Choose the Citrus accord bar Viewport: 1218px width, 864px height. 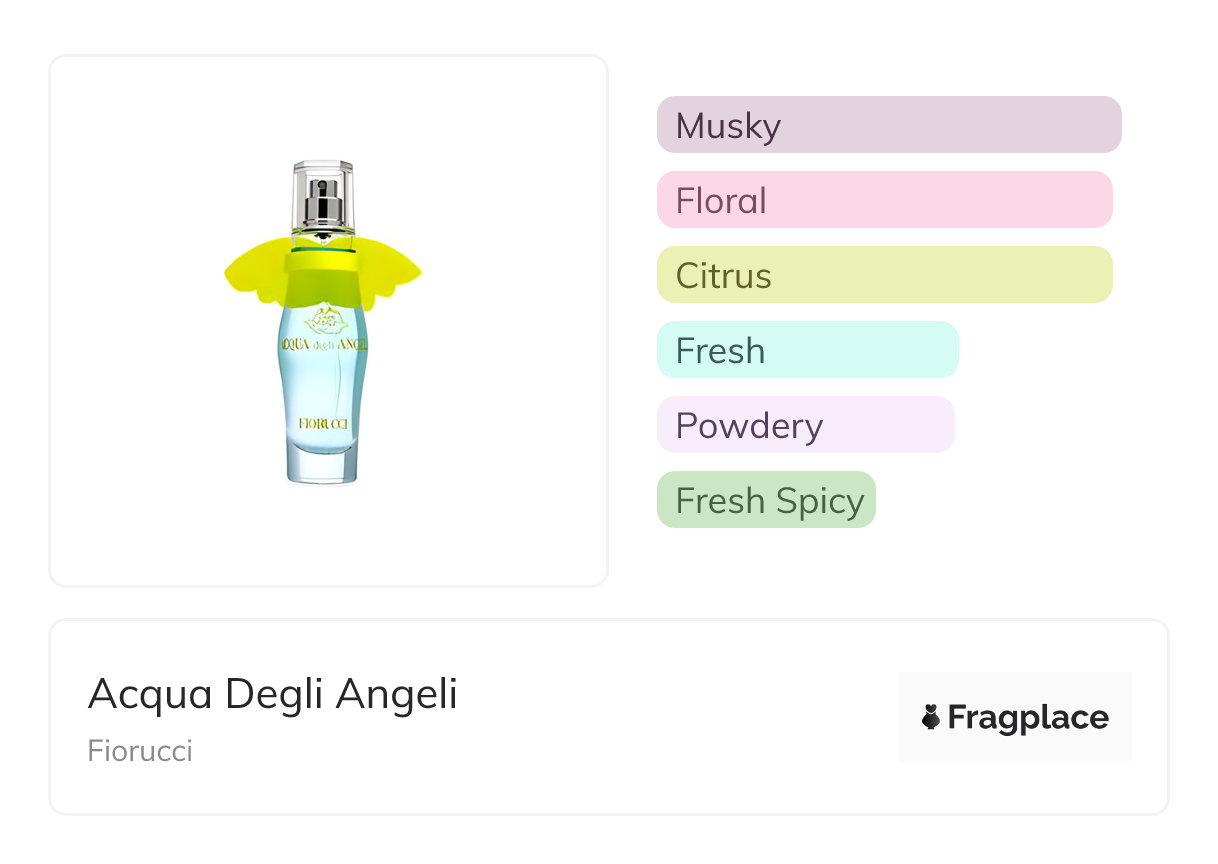pos(884,275)
